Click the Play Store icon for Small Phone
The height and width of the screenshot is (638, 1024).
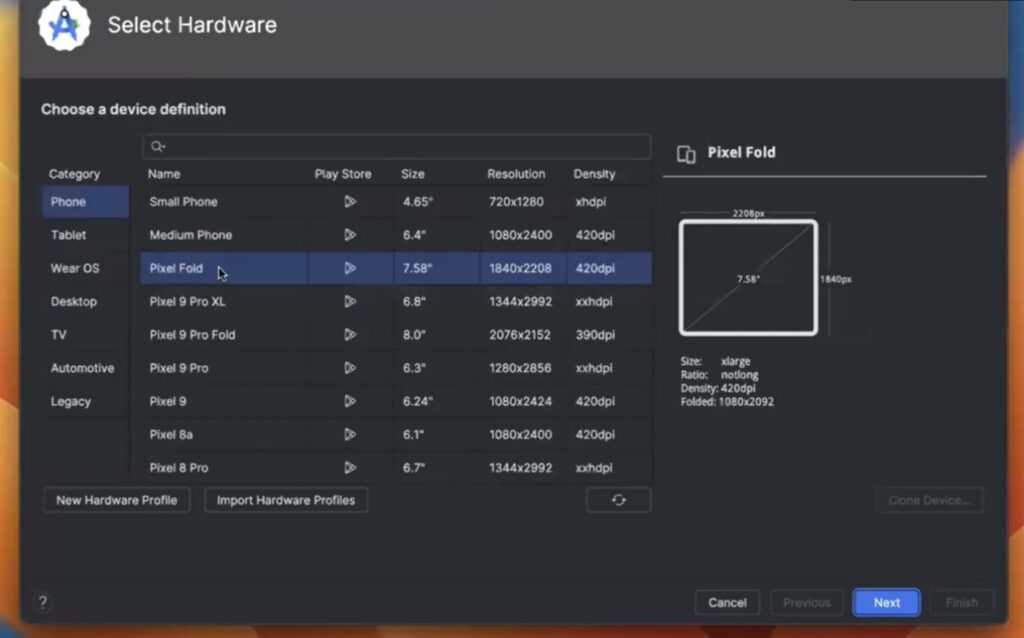coord(351,201)
